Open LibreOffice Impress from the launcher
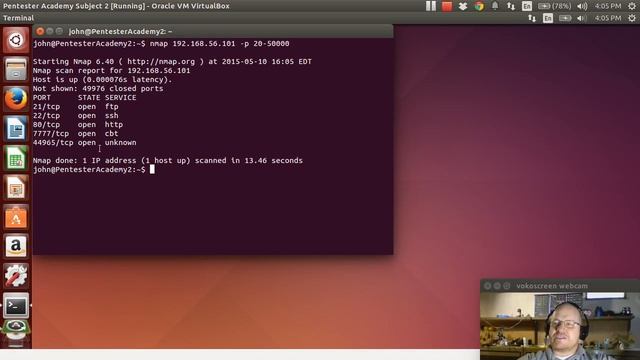 click(16, 187)
